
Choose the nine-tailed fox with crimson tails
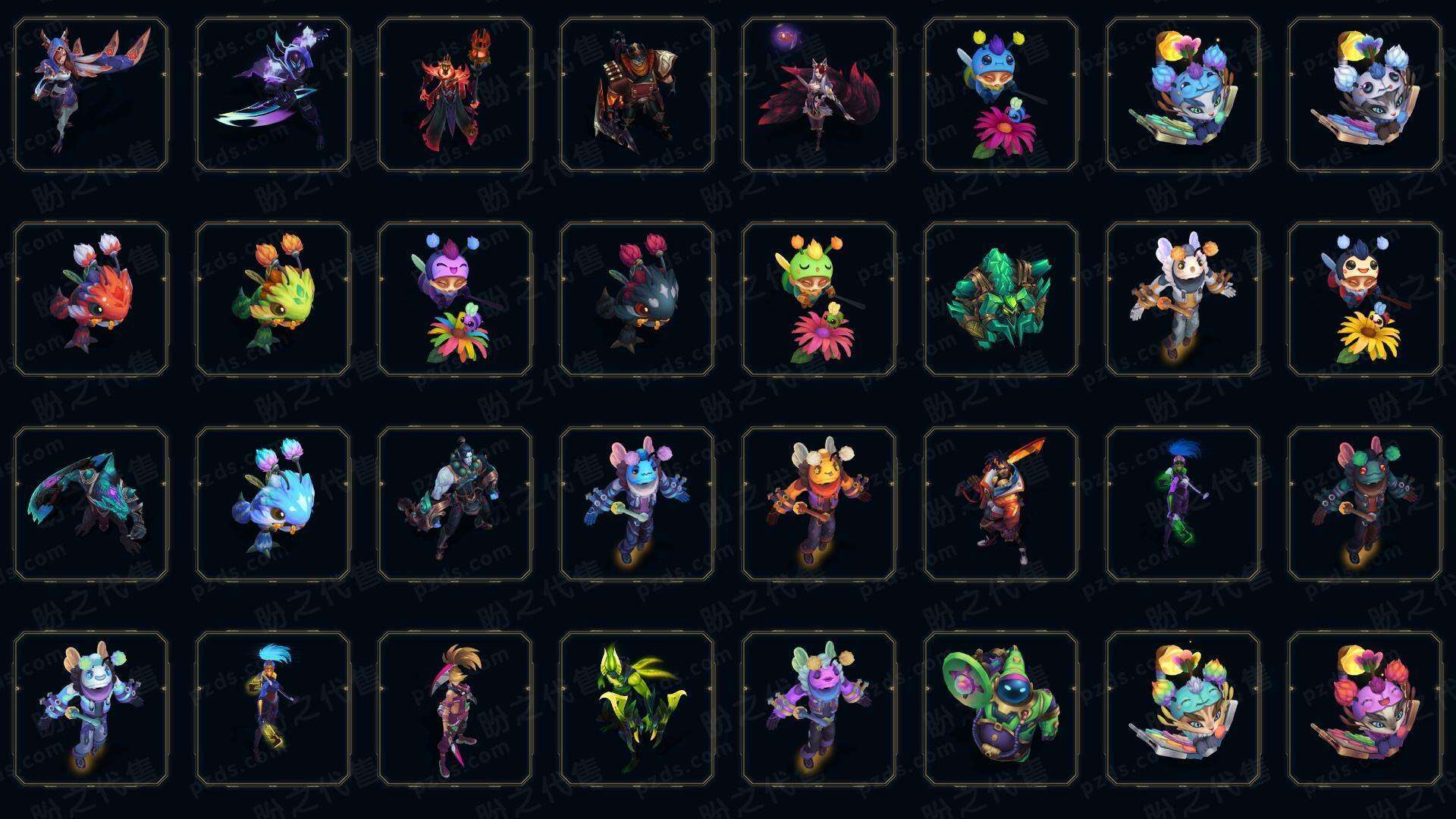click(x=819, y=95)
